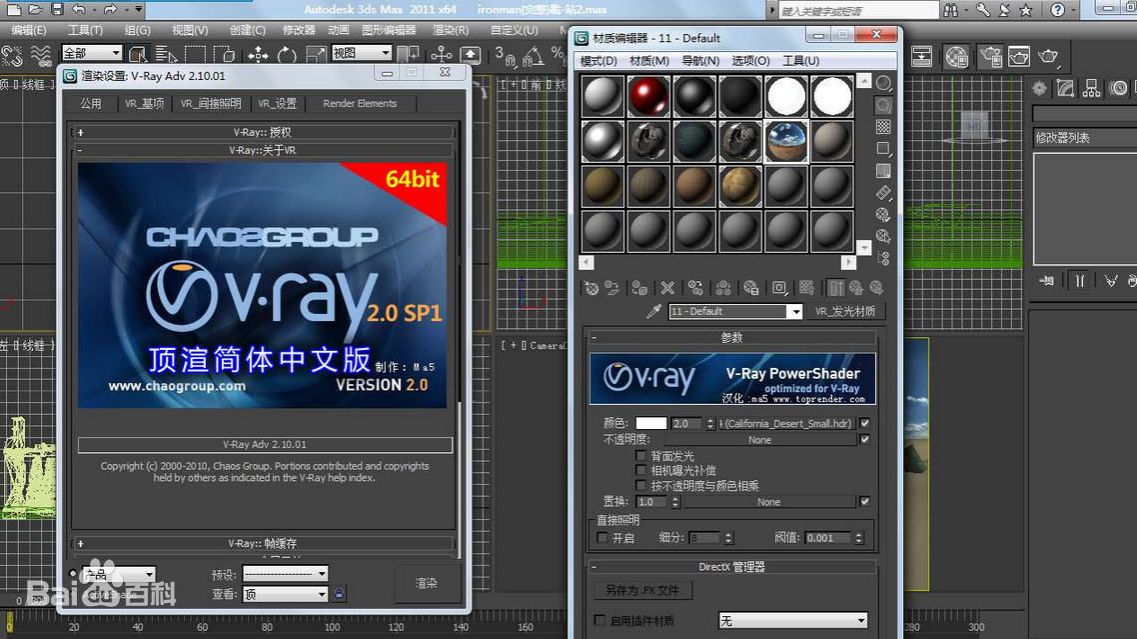
Task: Open the 11 - Default material name dropdown
Action: tap(795, 311)
